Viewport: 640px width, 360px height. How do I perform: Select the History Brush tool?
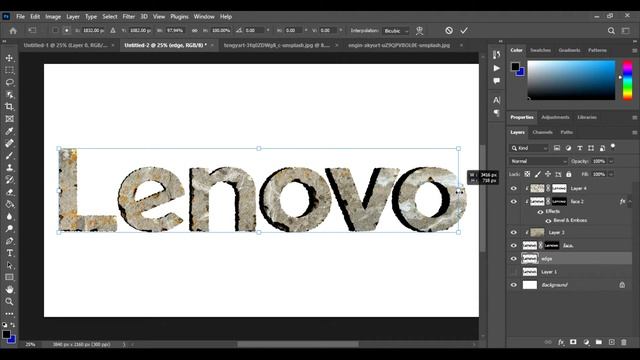point(9,180)
